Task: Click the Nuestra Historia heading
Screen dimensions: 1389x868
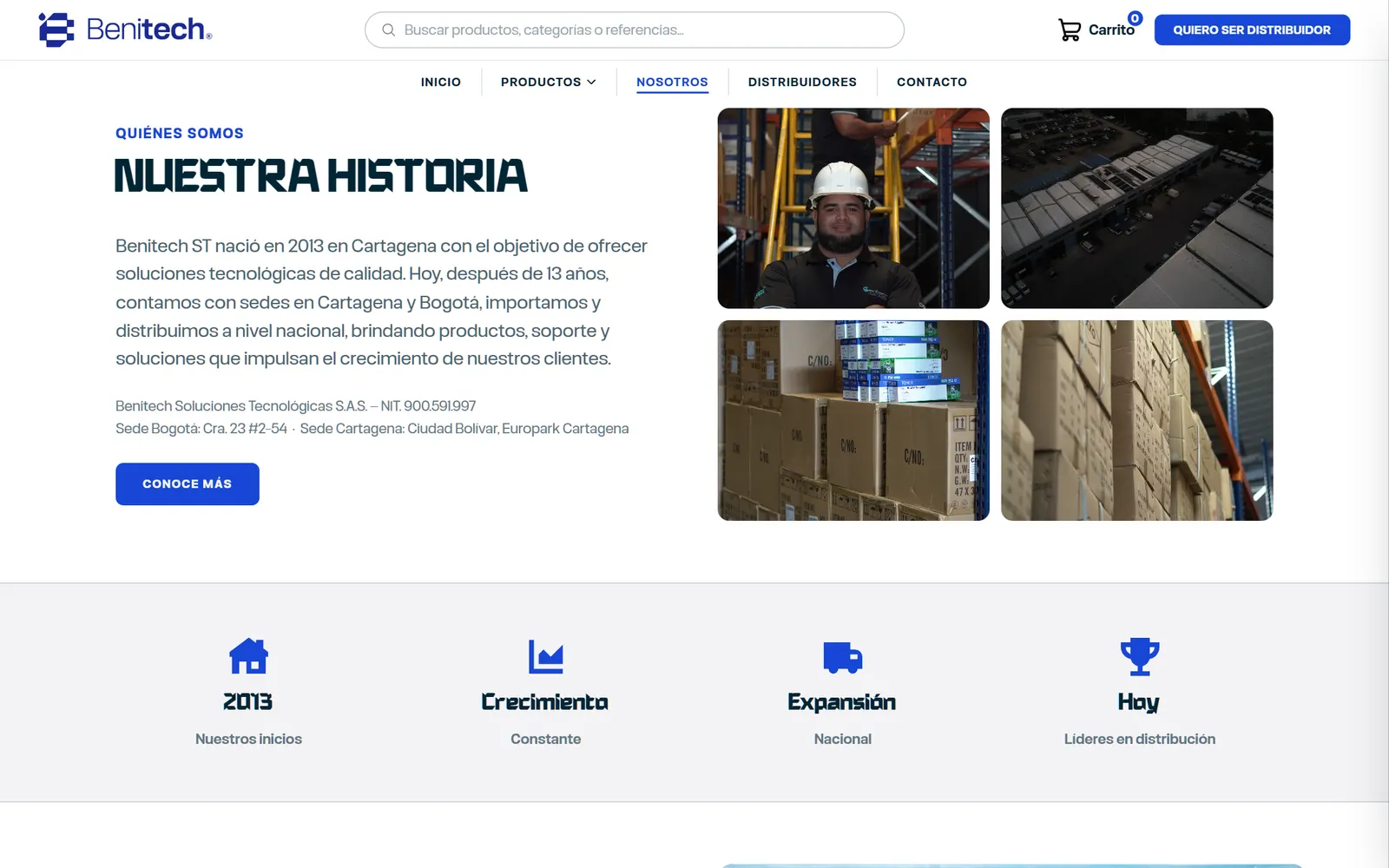Action: click(321, 176)
